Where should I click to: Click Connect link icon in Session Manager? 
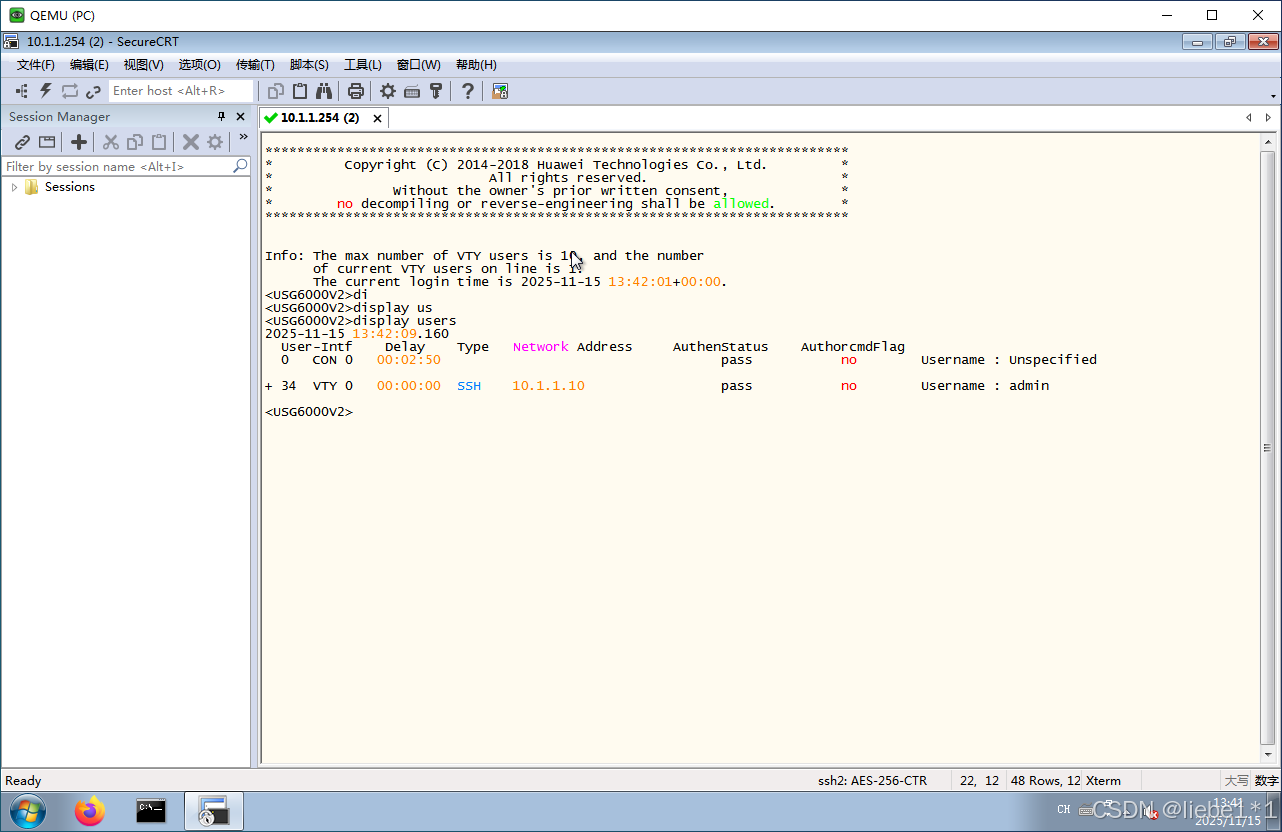click(x=22, y=142)
